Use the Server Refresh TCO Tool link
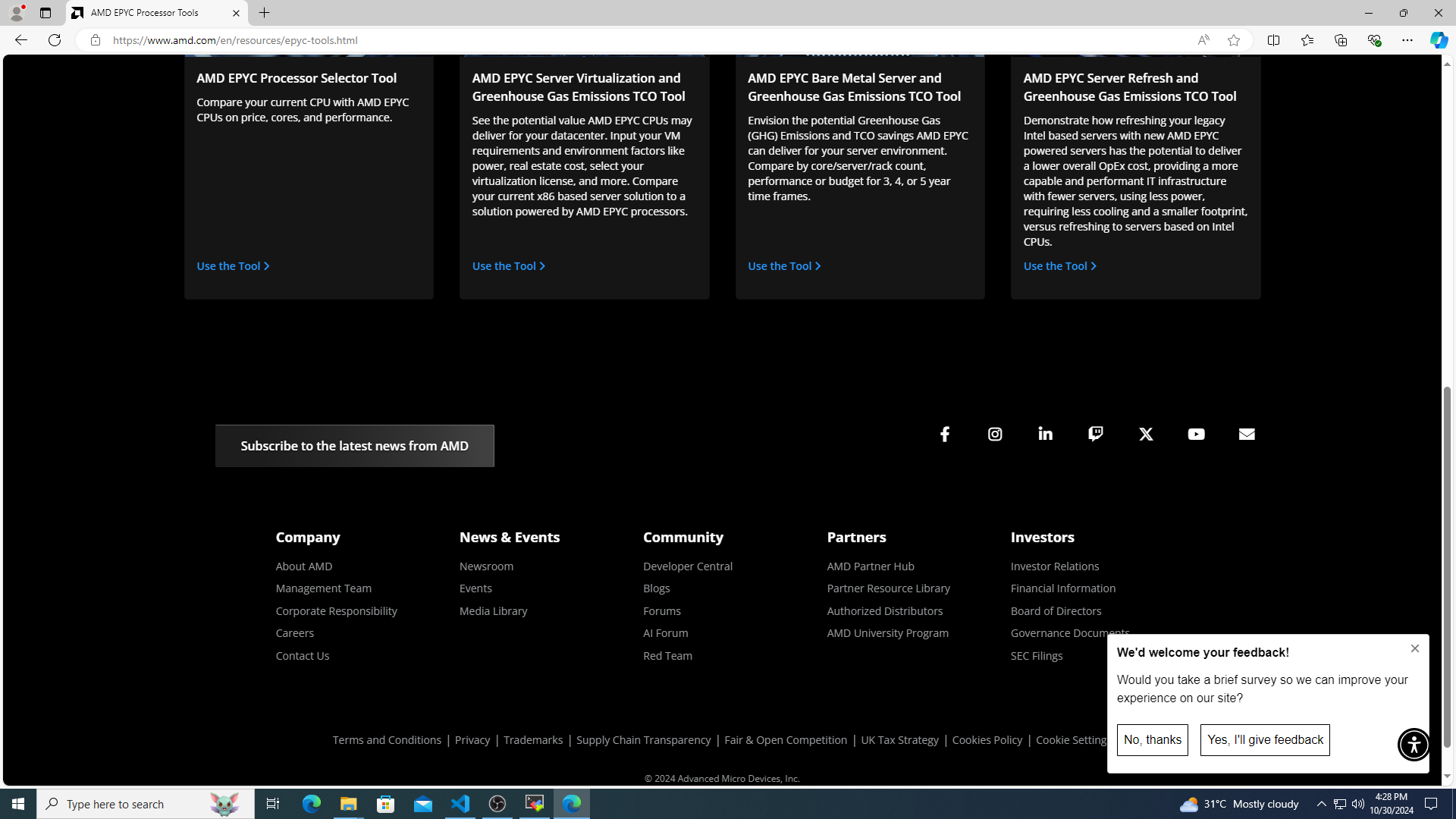The width and height of the screenshot is (1456, 819). coord(1060,266)
